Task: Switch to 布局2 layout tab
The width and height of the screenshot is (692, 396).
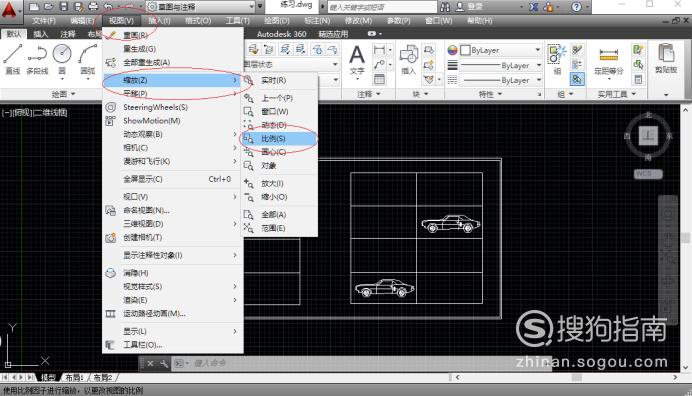Action: click(x=103, y=377)
